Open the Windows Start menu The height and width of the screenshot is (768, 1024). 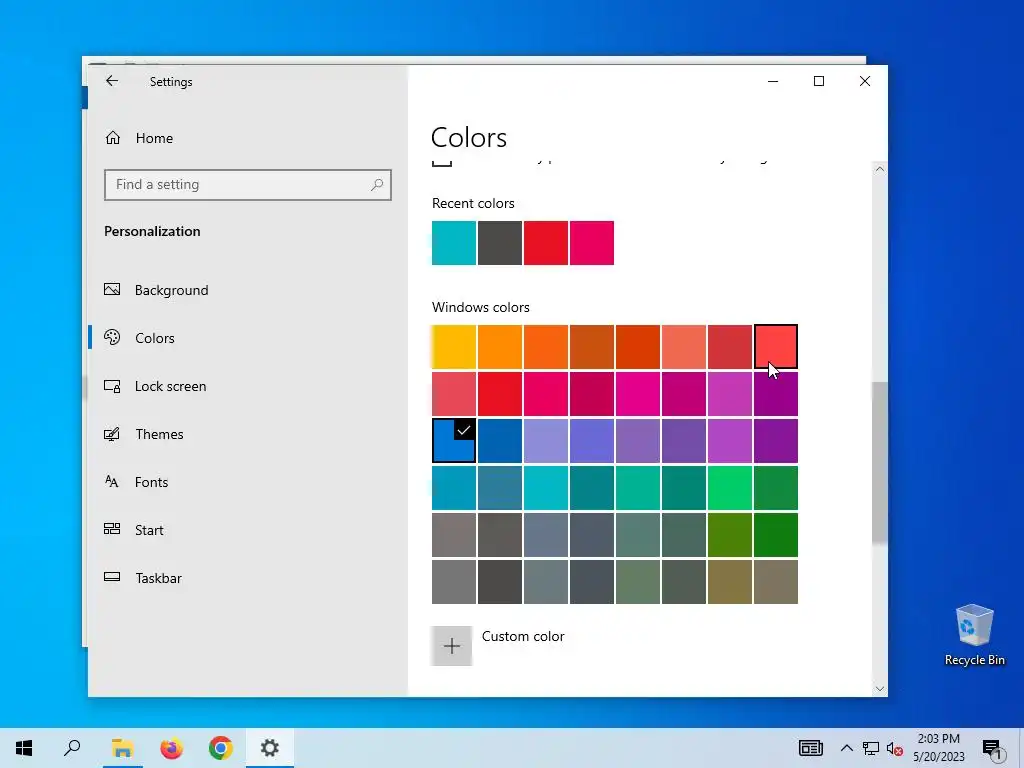point(24,748)
